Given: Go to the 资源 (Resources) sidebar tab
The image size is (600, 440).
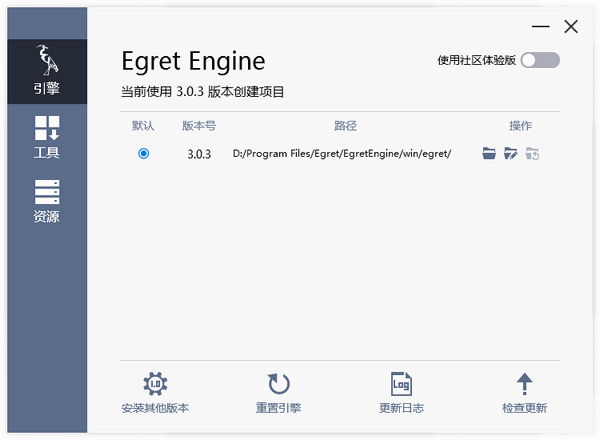Looking at the screenshot, I should pyautogui.click(x=46, y=200).
